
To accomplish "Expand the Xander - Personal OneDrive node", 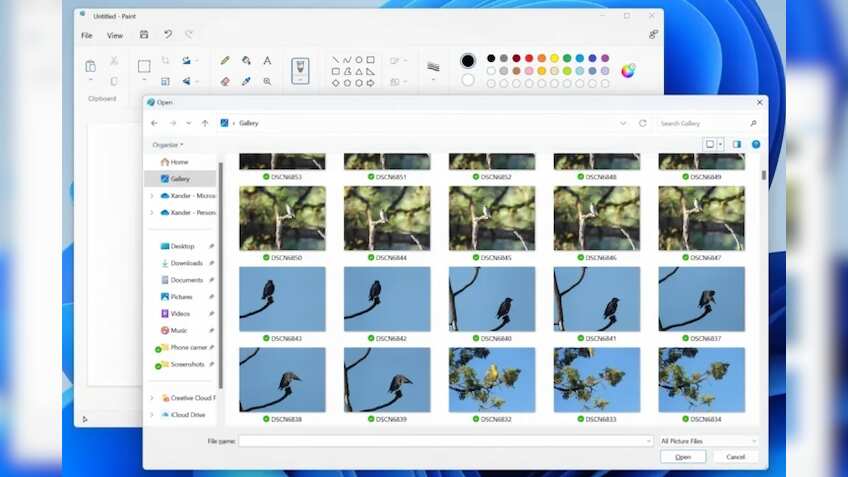I will tap(152, 213).
